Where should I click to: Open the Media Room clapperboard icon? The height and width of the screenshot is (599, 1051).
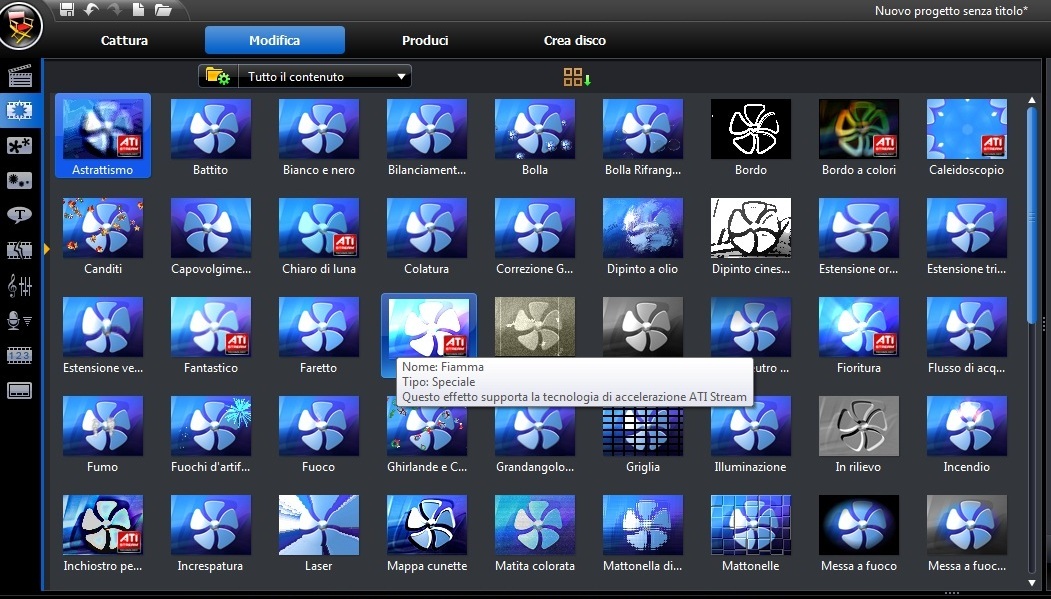coord(20,76)
